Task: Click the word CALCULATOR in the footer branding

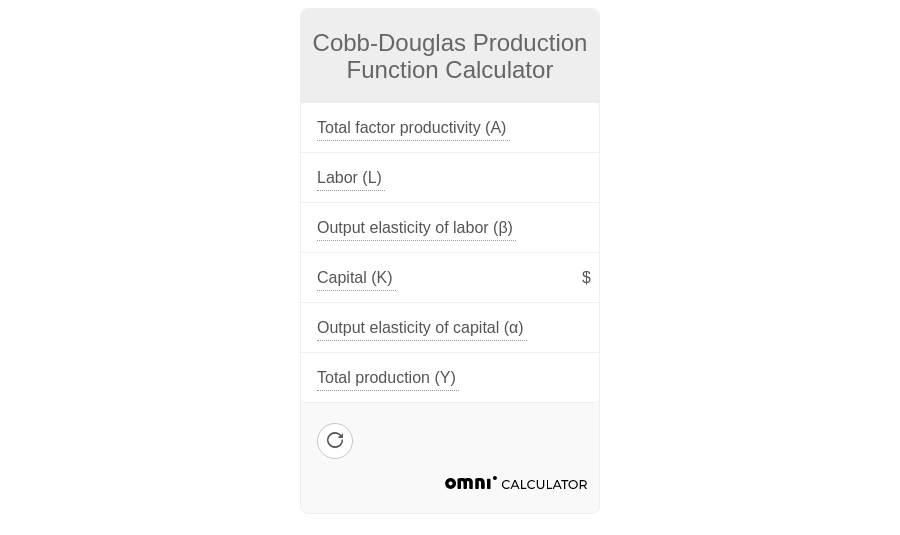Action: pos(544,485)
